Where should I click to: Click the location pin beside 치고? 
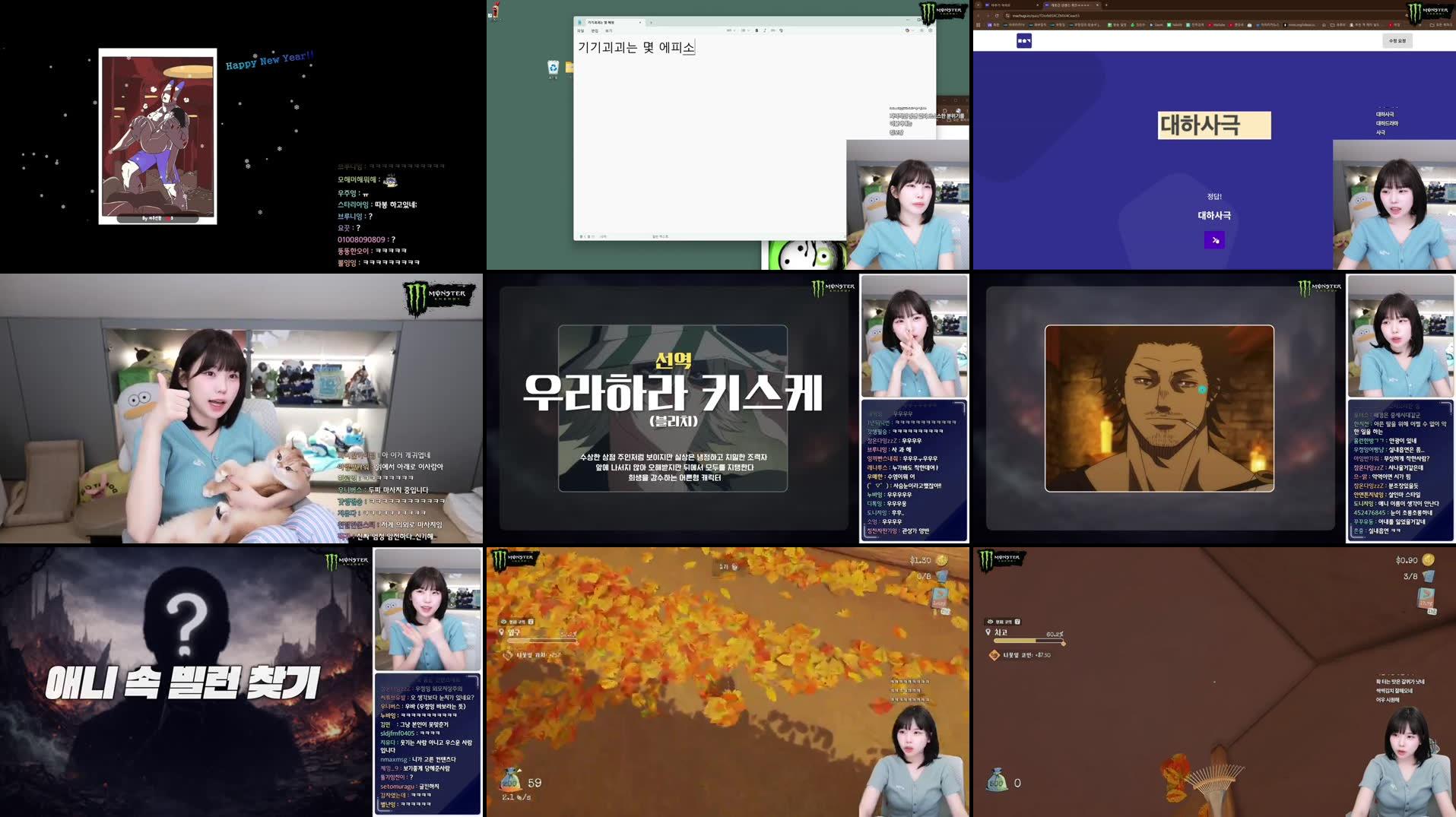988,631
